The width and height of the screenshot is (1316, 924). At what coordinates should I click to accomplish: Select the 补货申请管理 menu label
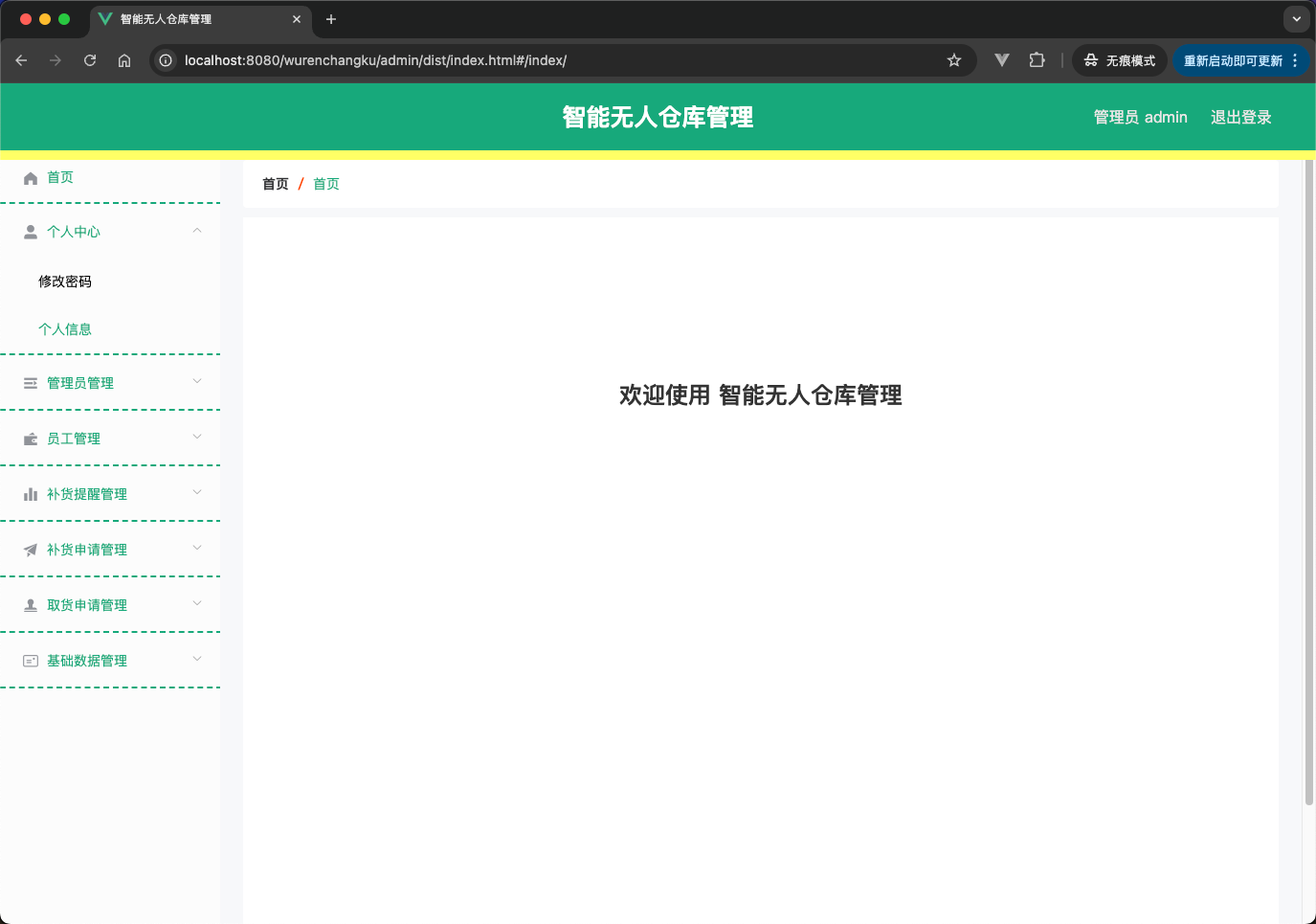[87, 550]
